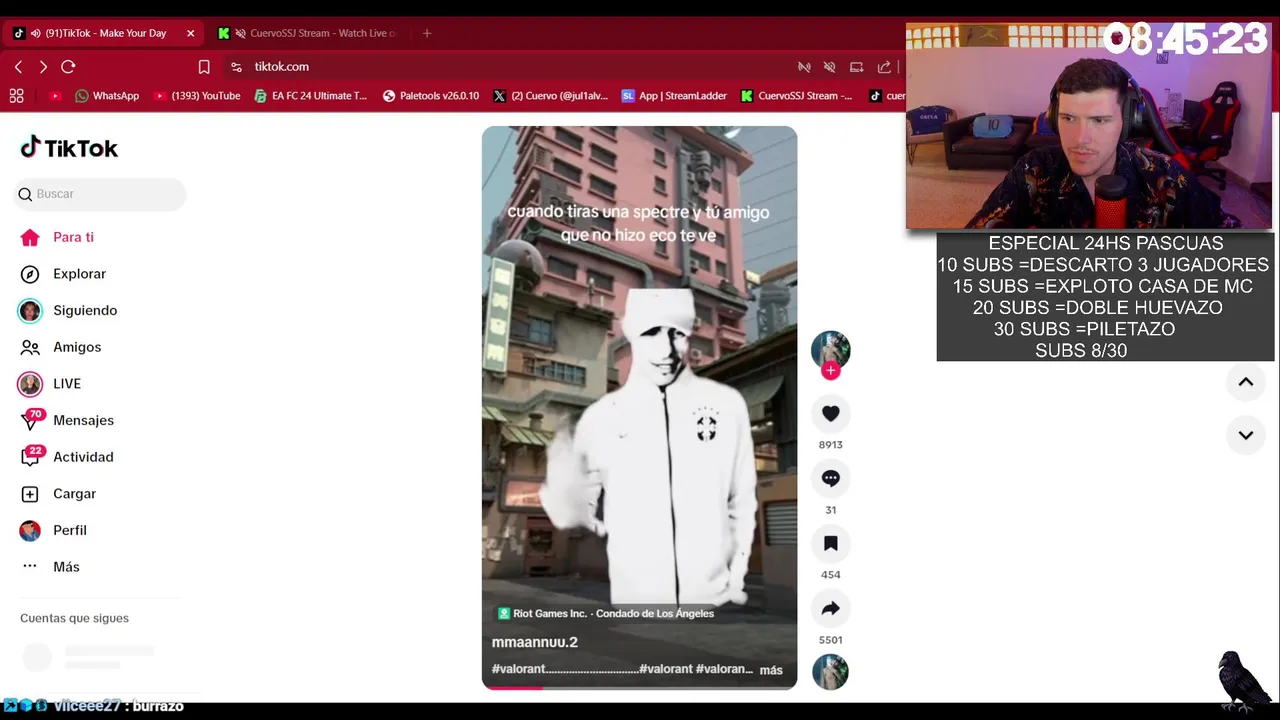This screenshot has width=1280, height=720.
Task: Seek on the video progress bar
Action: click(x=639, y=688)
